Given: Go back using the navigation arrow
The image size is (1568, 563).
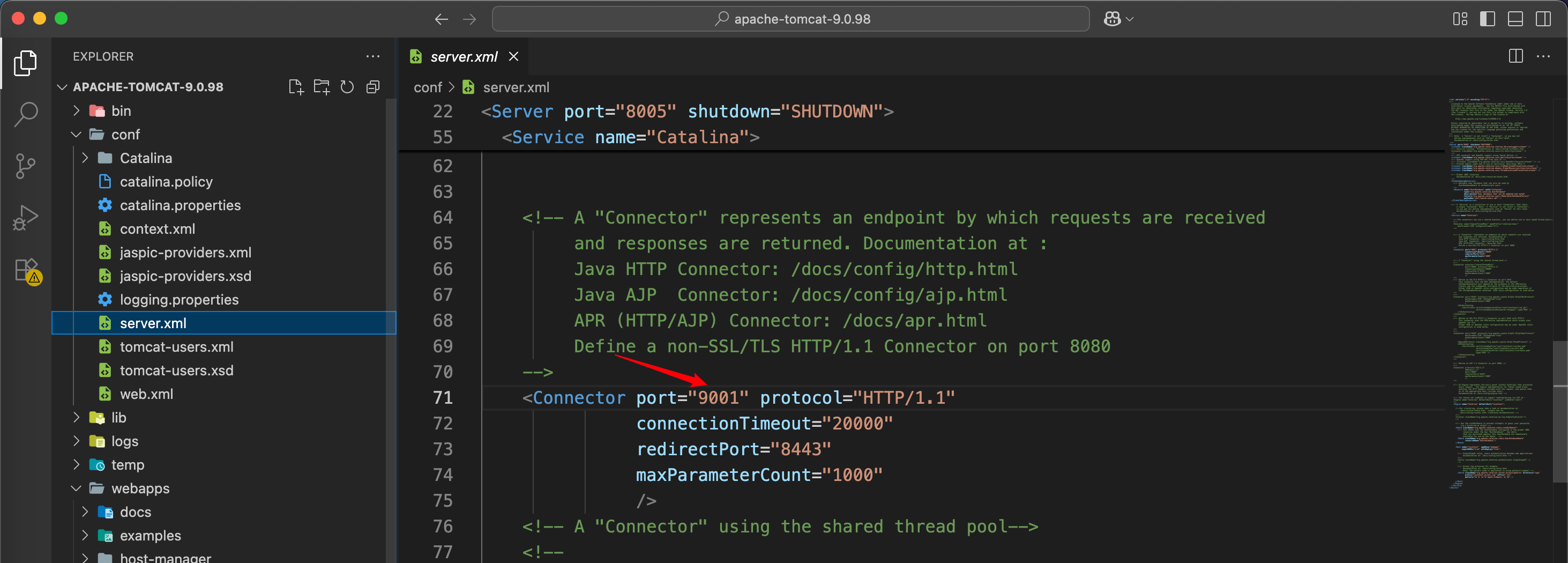Looking at the screenshot, I should click(x=442, y=19).
